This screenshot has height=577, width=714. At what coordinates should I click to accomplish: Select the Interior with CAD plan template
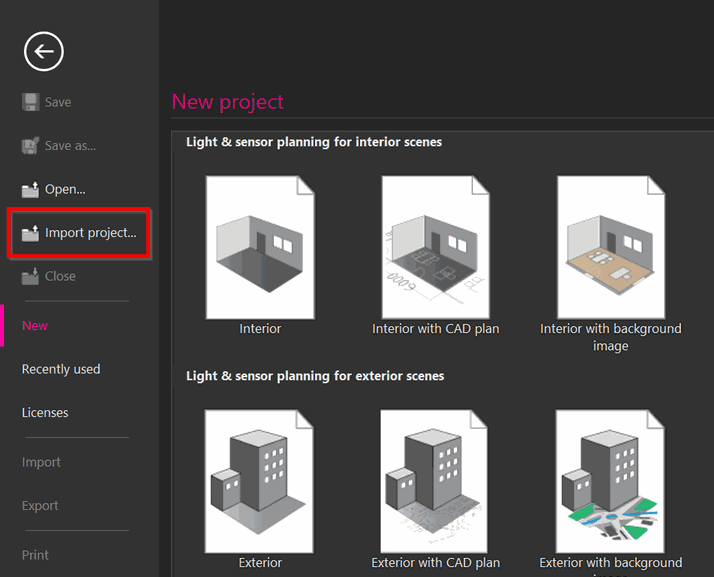(435, 247)
